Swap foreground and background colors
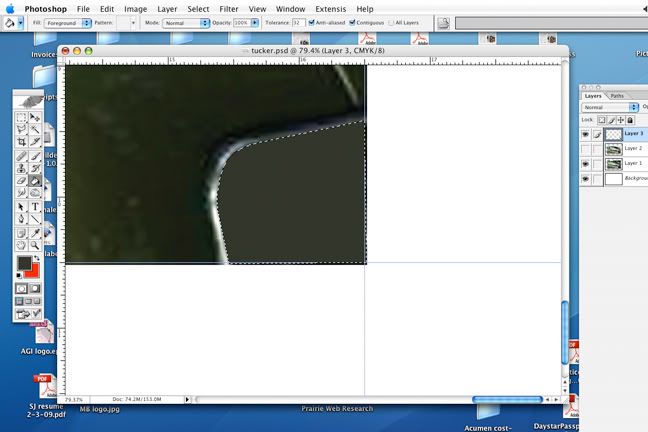Viewport: 648px width, 432px height. tap(37, 258)
